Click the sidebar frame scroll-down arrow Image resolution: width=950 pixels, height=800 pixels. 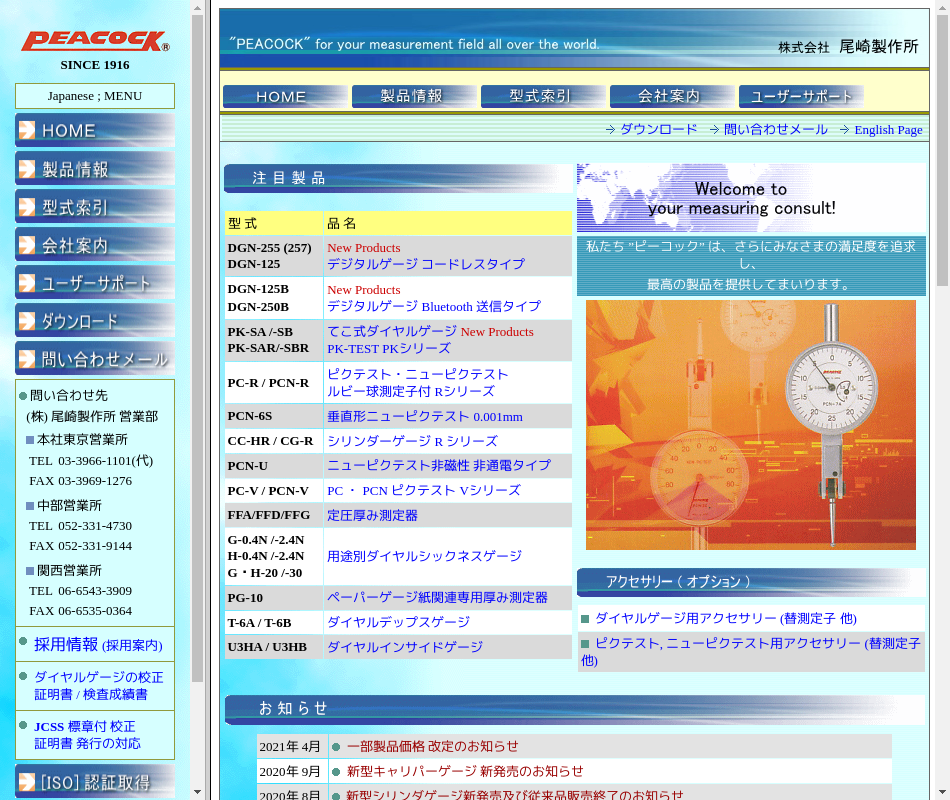coord(197,792)
